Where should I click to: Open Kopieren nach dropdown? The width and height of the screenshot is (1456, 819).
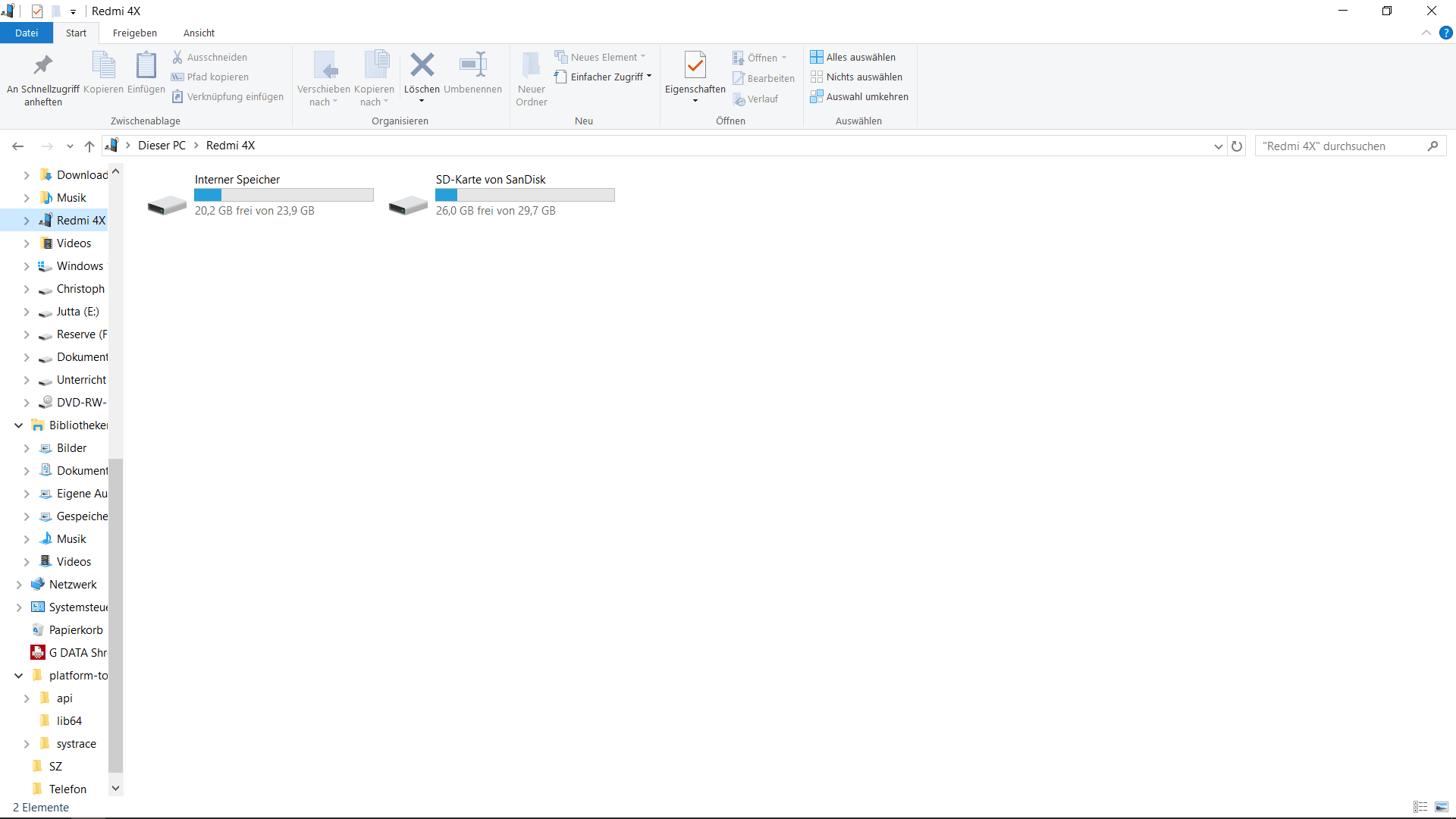pyautogui.click(x=375, y=79)
